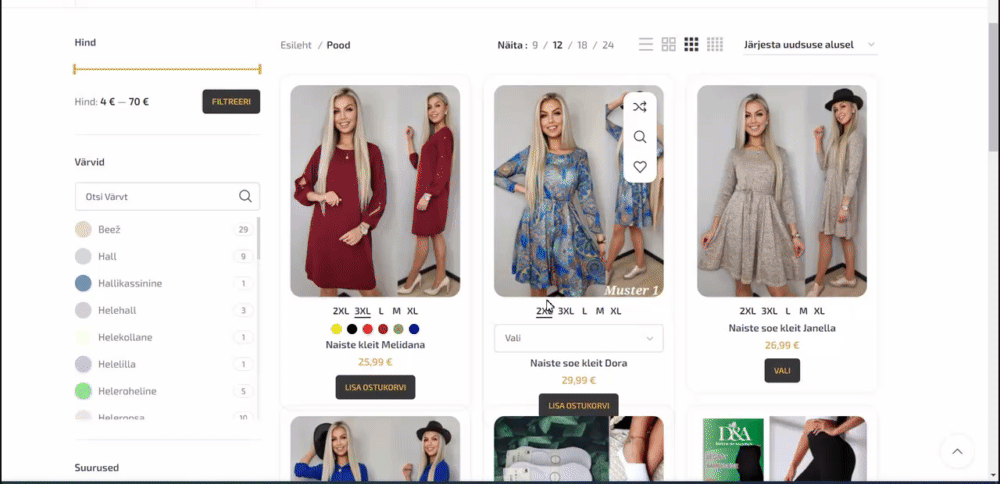Select black color swatch on Melidana dress
Image resolution: width=1000 pixels, height=484 pixels.
pos(351,329)
